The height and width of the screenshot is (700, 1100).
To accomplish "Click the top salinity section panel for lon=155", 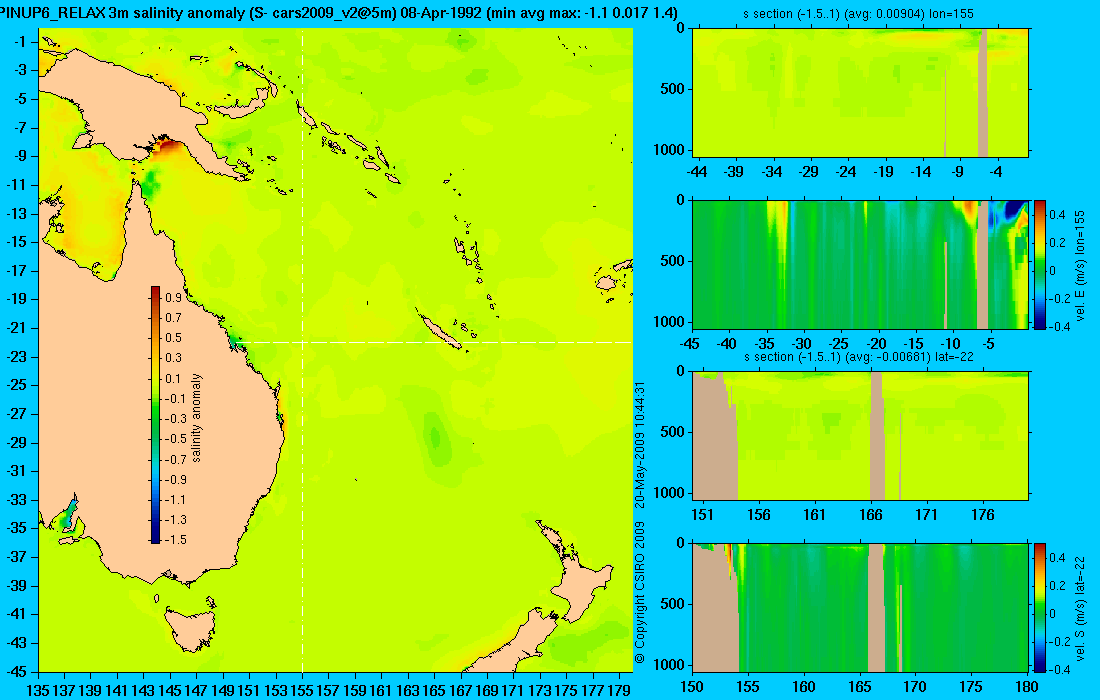I will click(860, 93).
